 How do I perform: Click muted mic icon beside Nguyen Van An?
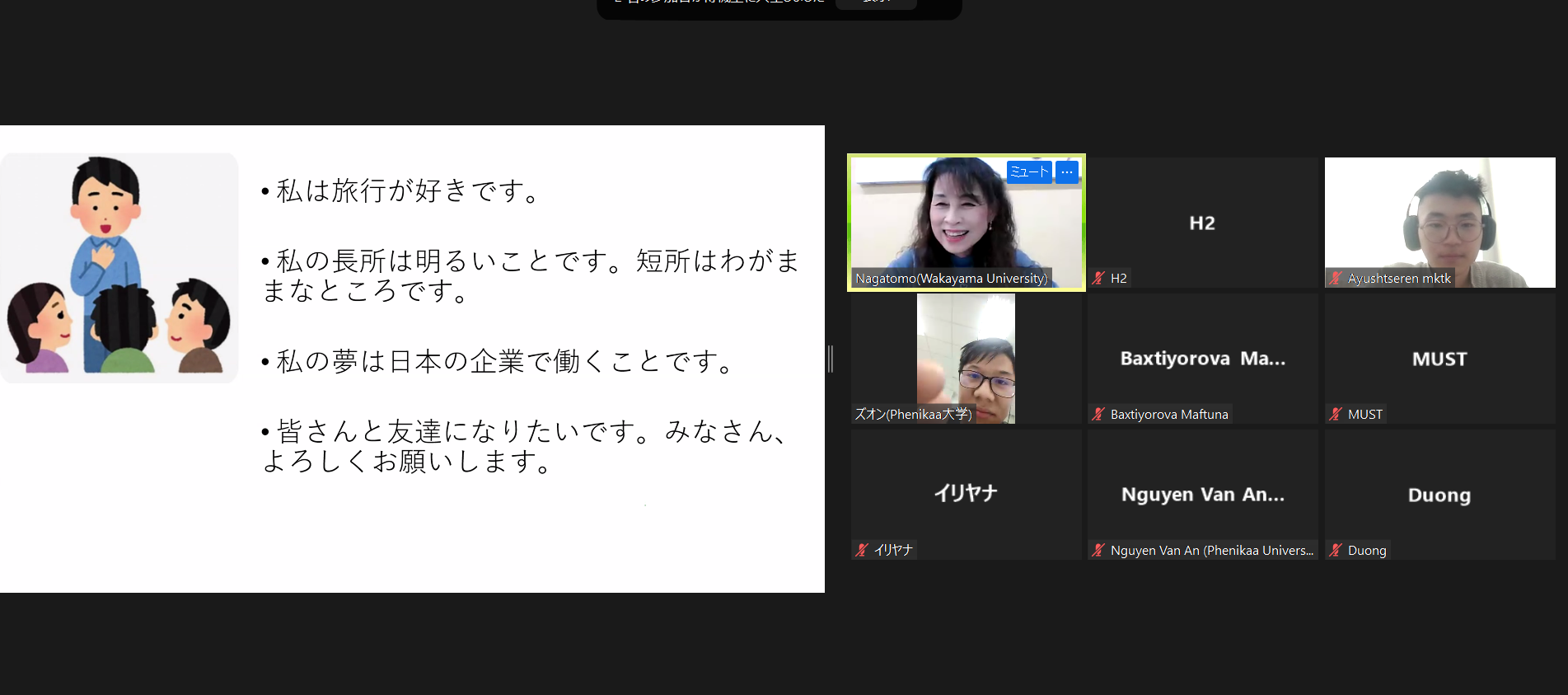coord(1098,550)
